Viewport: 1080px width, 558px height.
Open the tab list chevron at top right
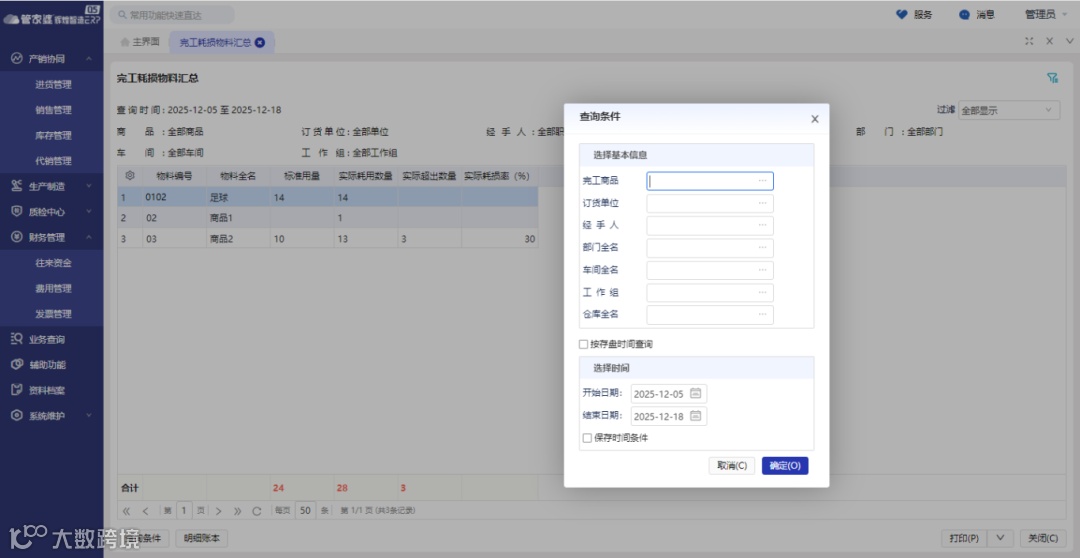click(1069, 41)
